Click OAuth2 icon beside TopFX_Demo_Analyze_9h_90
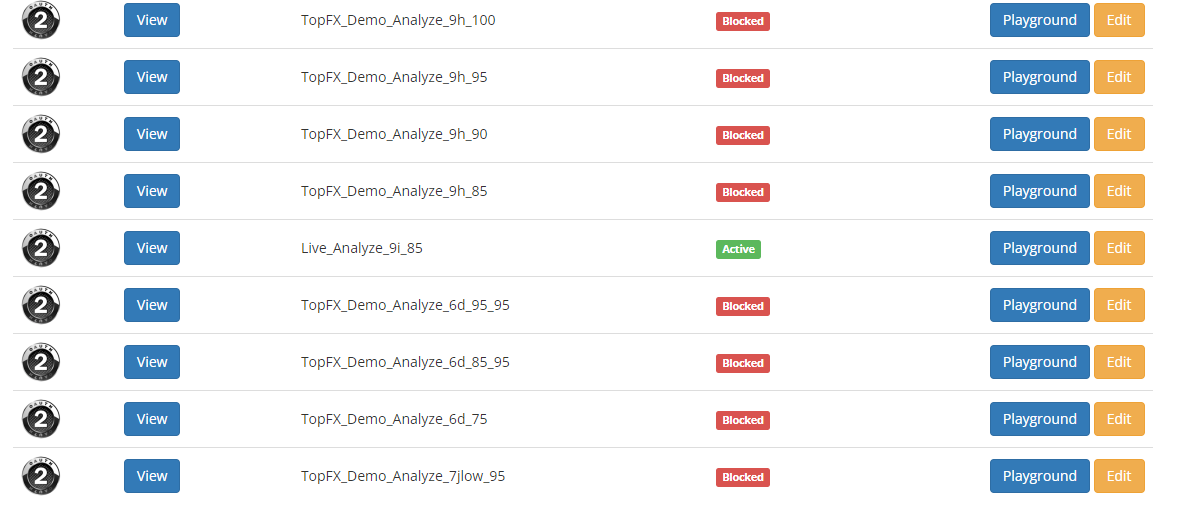Viewport: 1191px width, 521px height. 41,134
